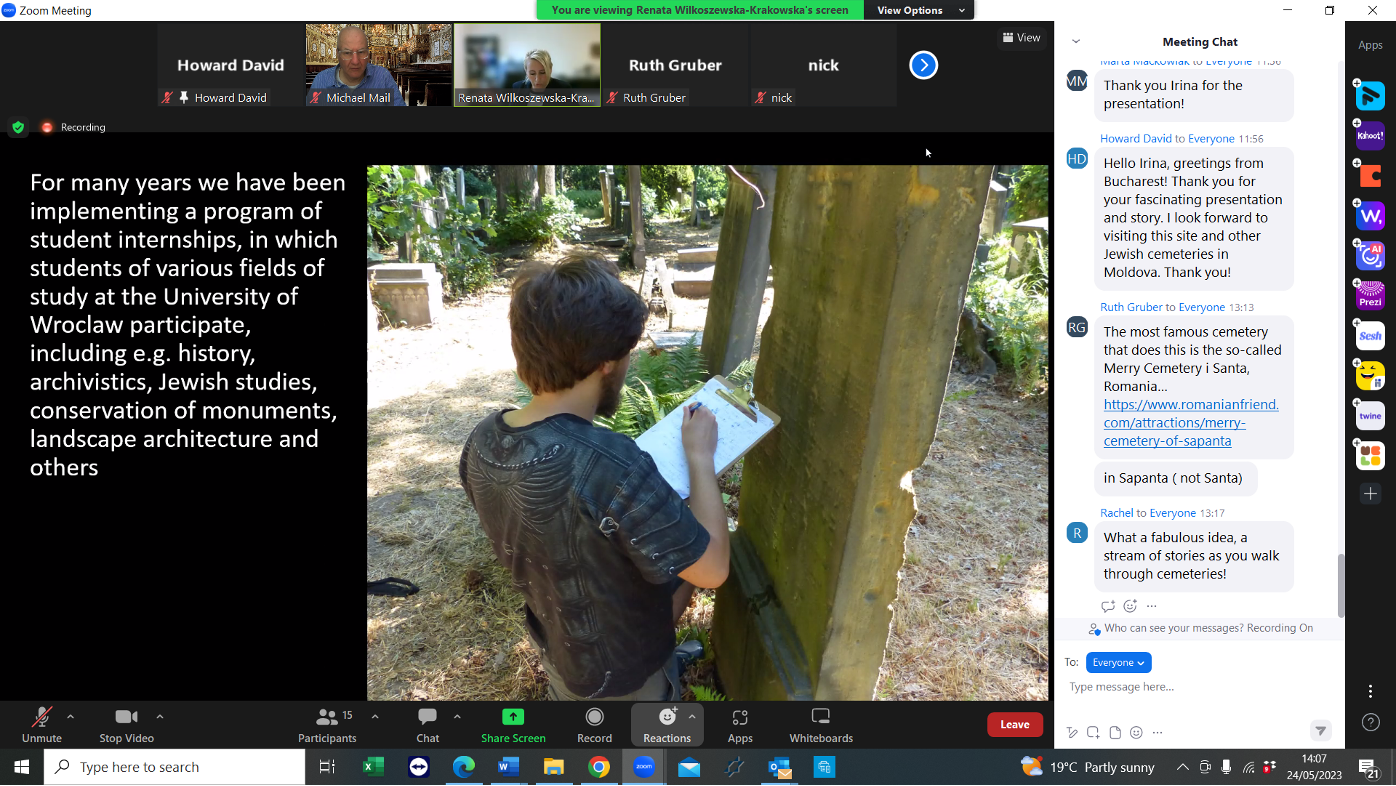Image resolution: width=1396 pixels, height=786 pixels.
Task: Open the Everyone recipient dropdown
Action: [x=1118, y=662]
